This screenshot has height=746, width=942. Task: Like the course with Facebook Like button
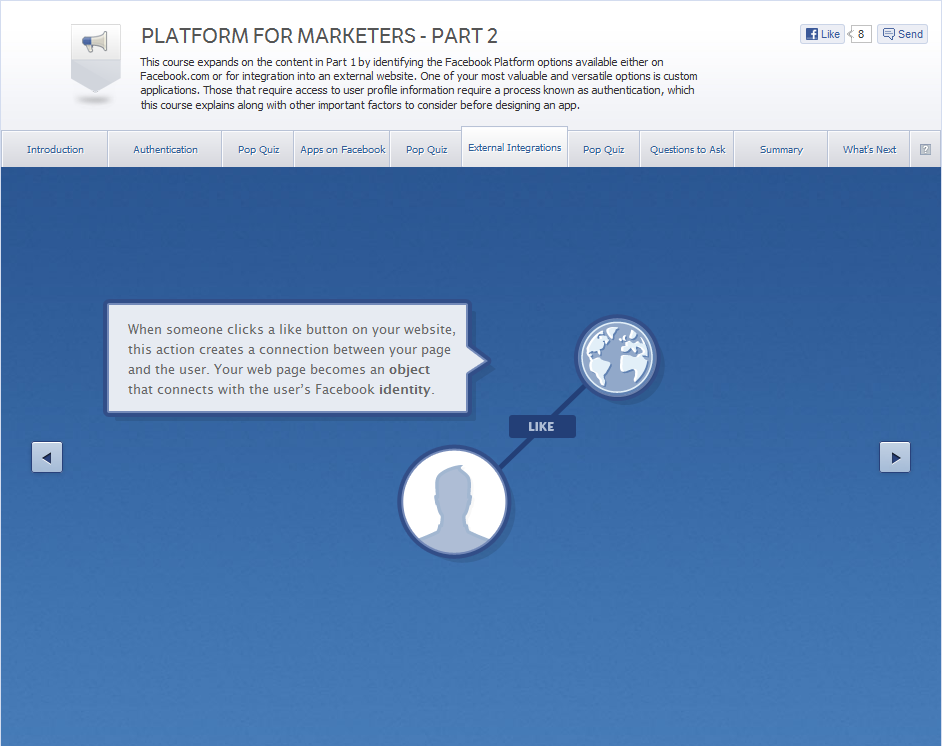coord(822,34)
